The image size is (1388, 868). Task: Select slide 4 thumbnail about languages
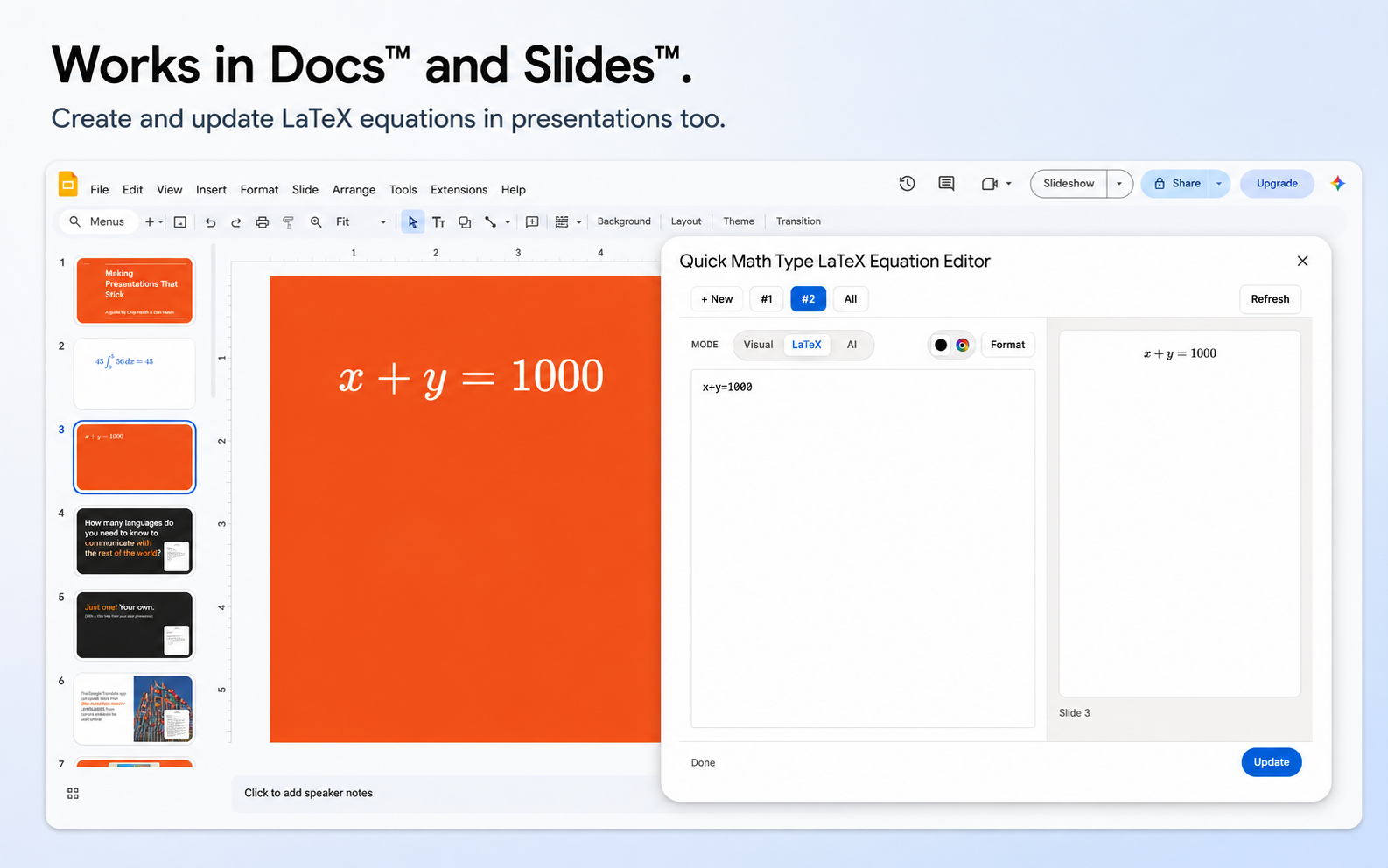click(x=134, y=542)
